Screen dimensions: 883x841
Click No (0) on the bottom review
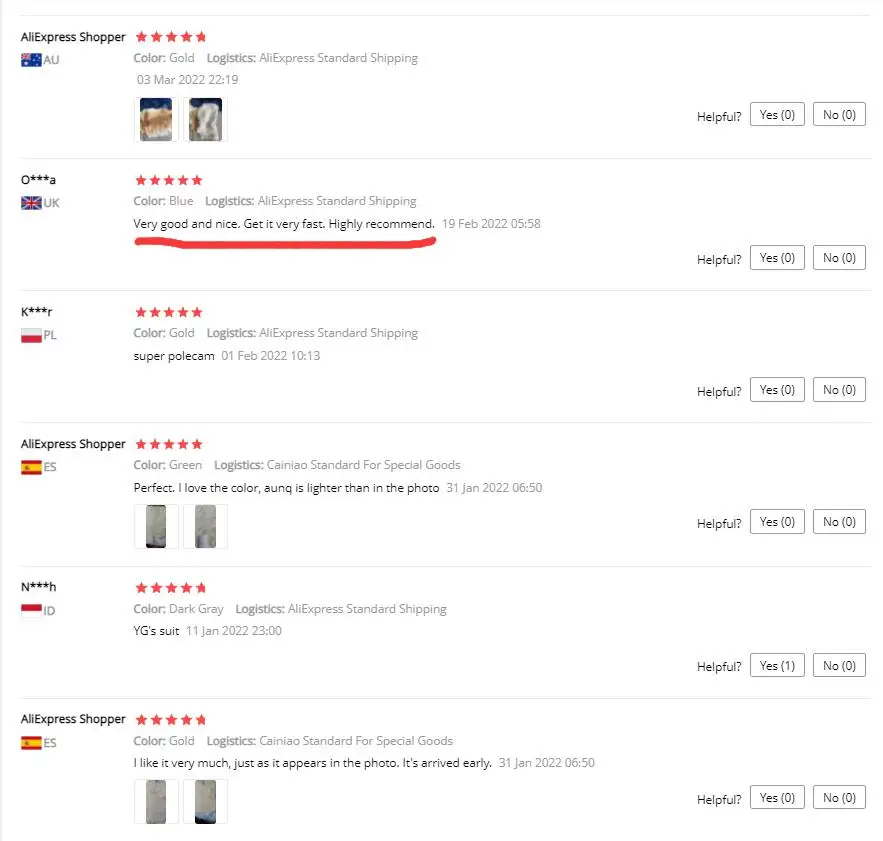[839, 798]
